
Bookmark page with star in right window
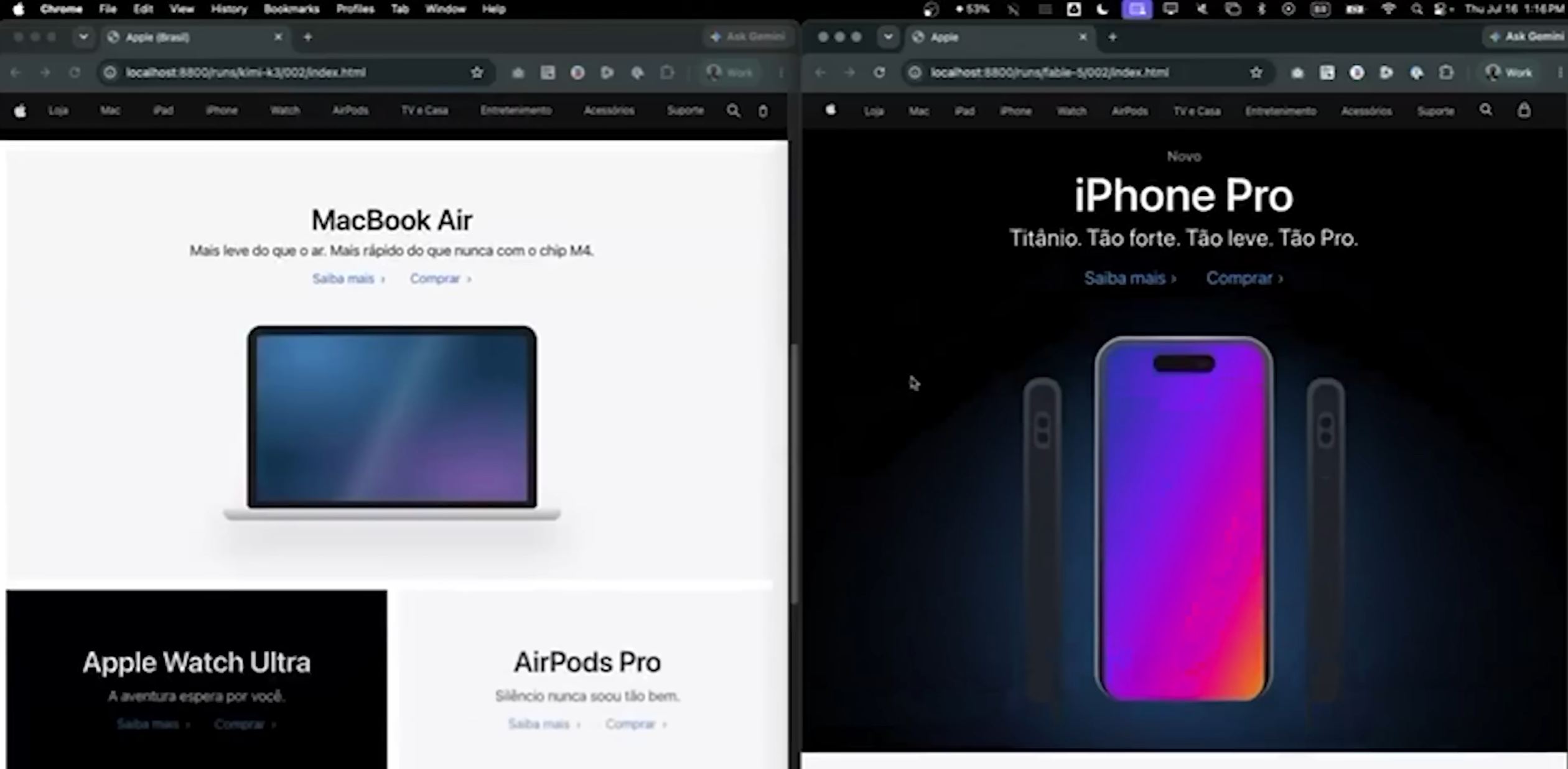[1256, 73]
